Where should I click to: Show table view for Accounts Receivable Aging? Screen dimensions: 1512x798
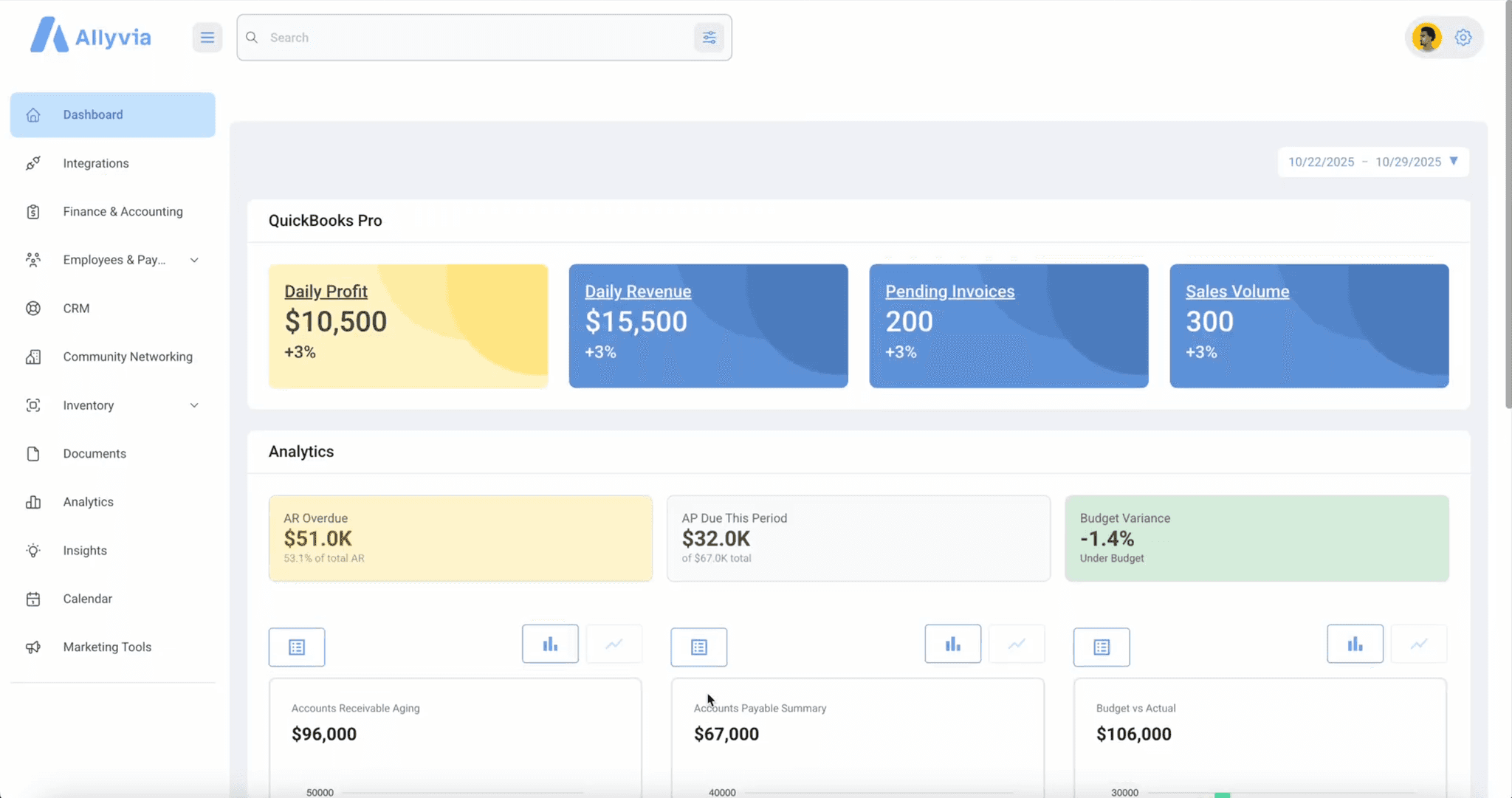point(297,647)
